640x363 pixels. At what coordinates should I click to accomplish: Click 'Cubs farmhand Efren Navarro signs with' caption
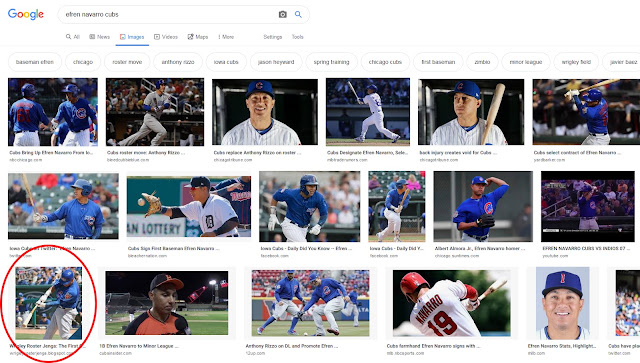tap(433, 346)
